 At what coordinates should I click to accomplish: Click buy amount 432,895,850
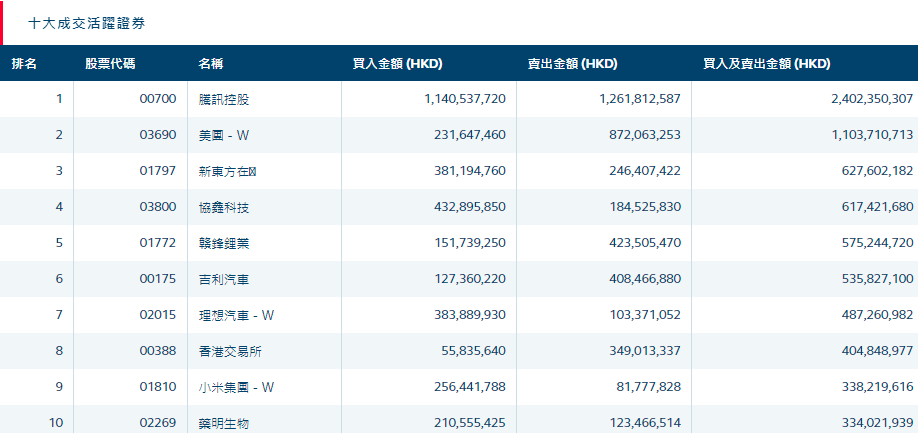tap(470, 207)
